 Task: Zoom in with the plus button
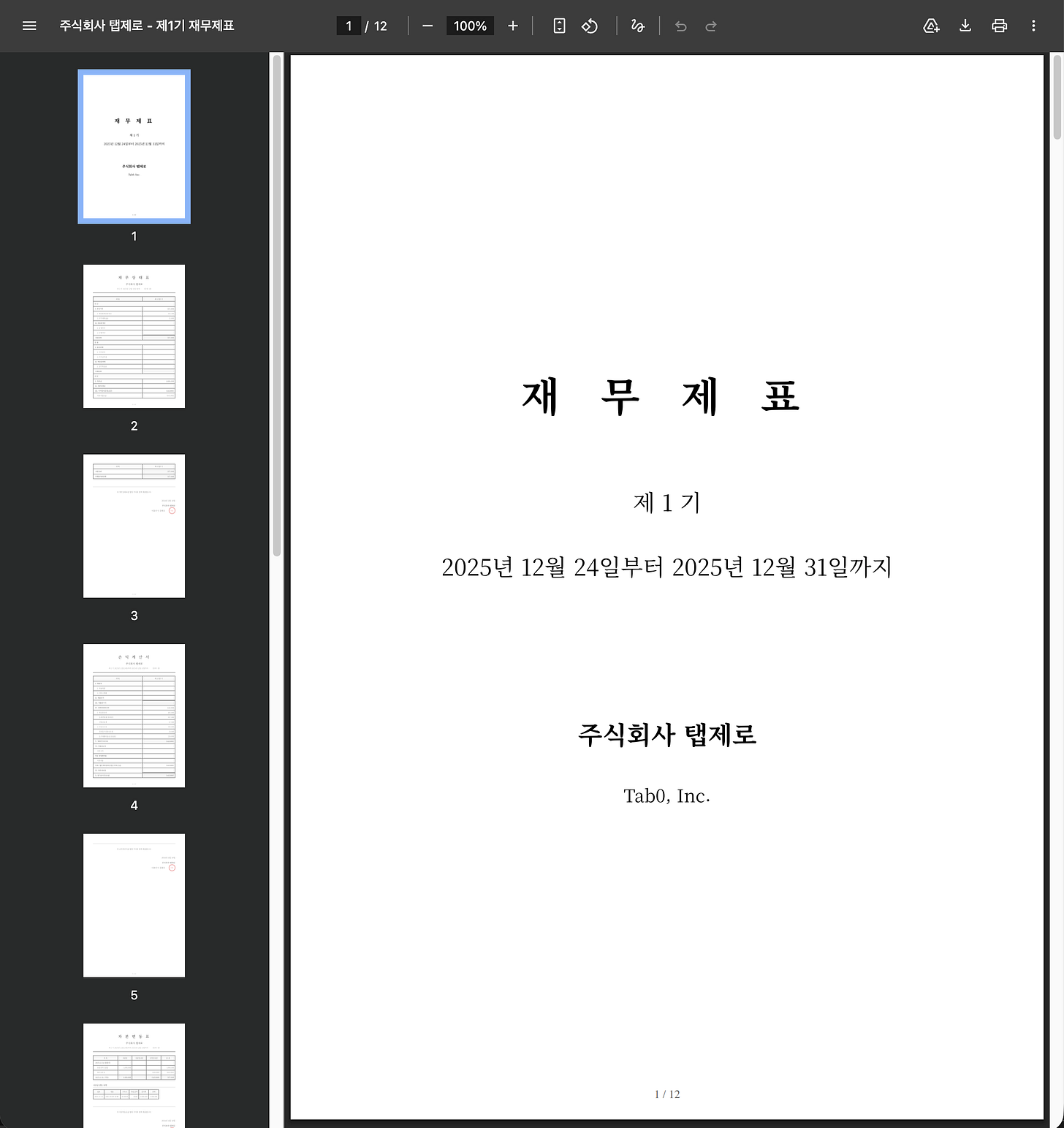click(x=513, y=26)
